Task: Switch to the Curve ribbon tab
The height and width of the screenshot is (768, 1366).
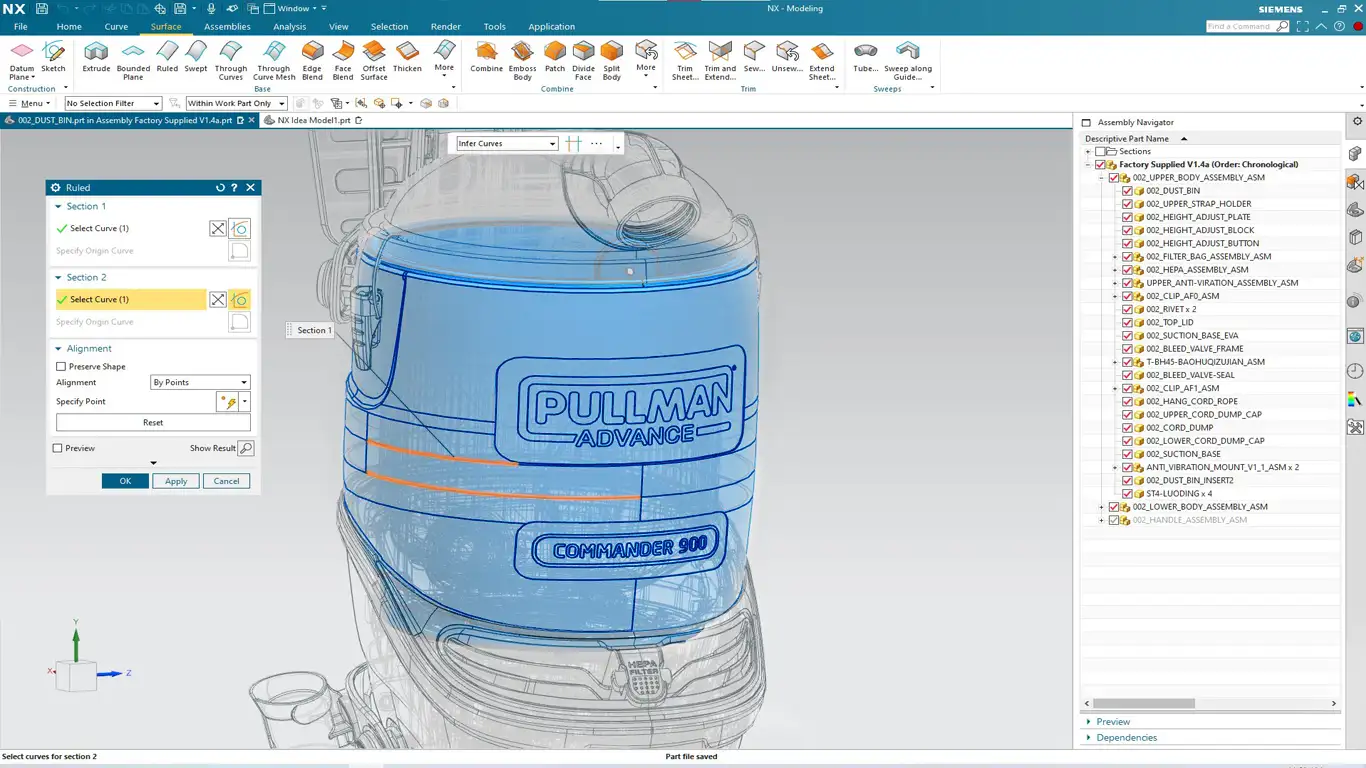Action: (x=116, y=27)
